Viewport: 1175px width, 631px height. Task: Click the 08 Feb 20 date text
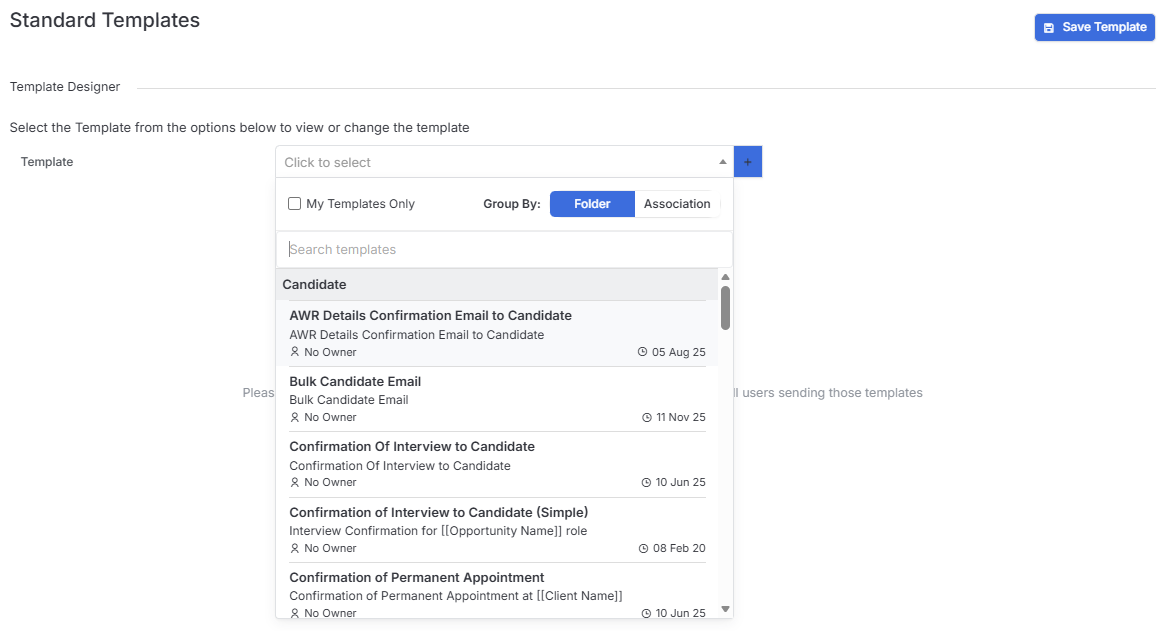coord(679,549)
